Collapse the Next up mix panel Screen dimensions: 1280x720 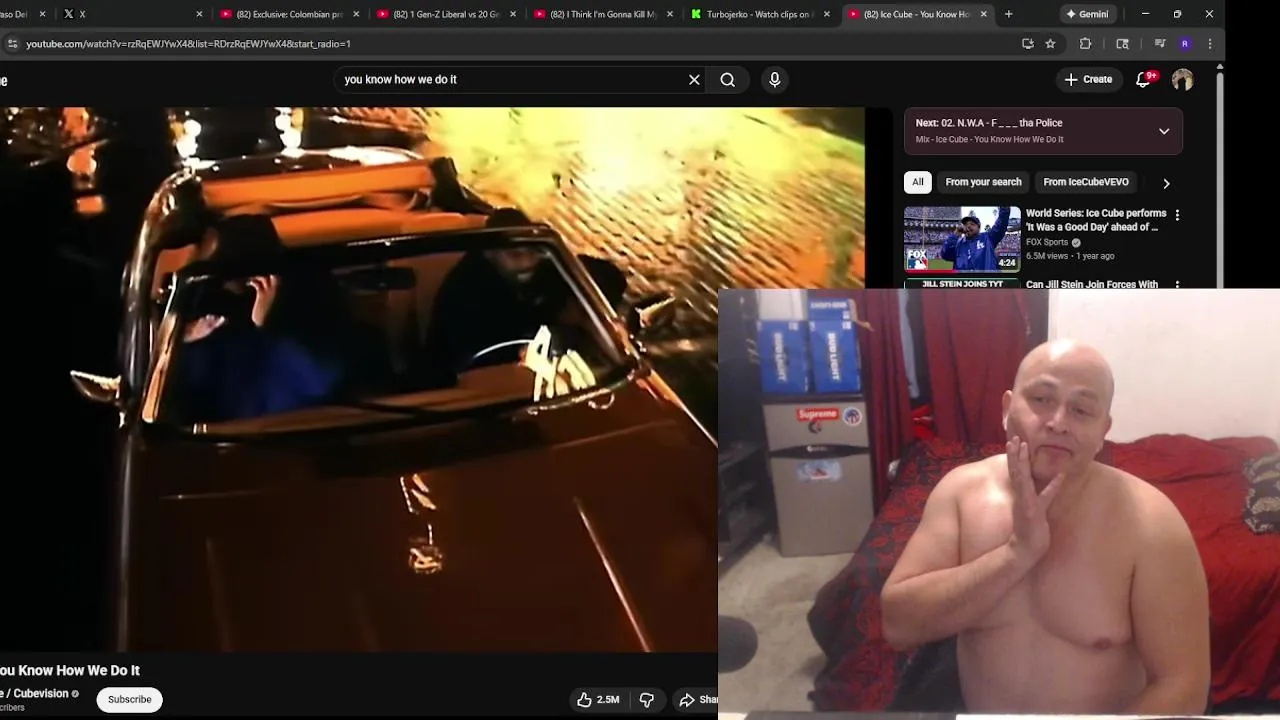click(x=1164, y=131)
